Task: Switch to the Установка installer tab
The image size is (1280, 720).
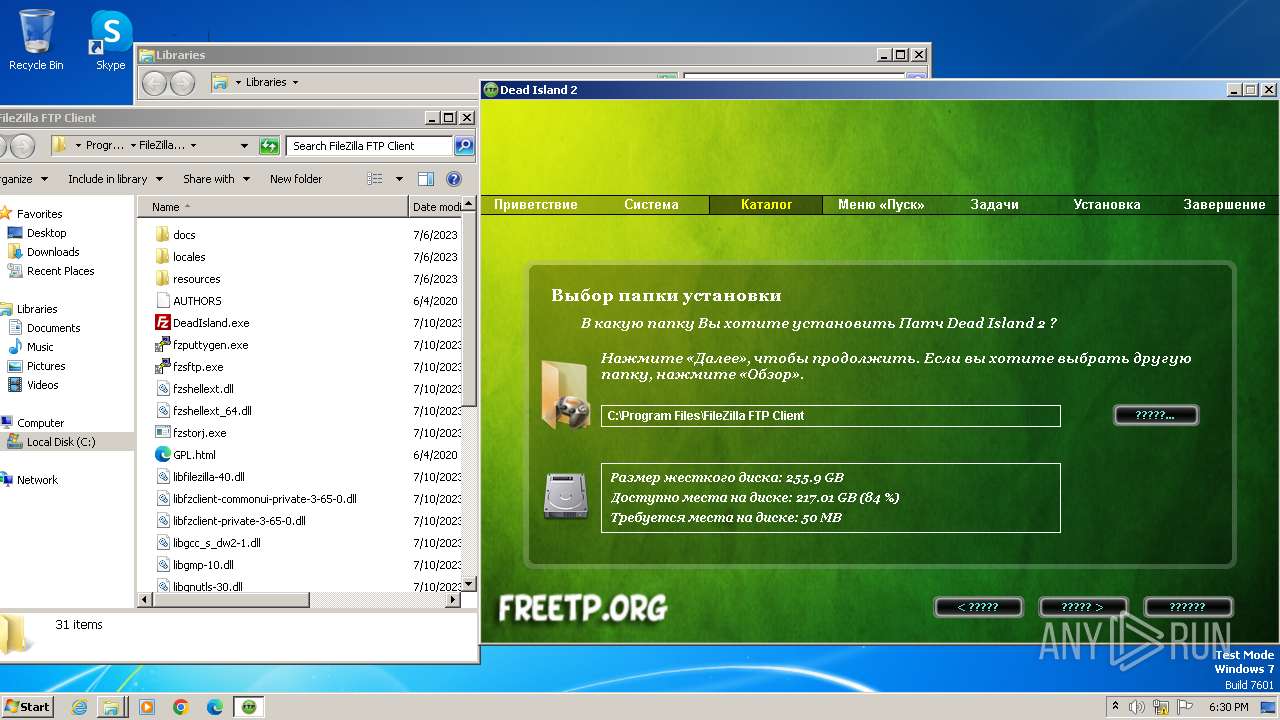Action: click(x=1106, y=205)
